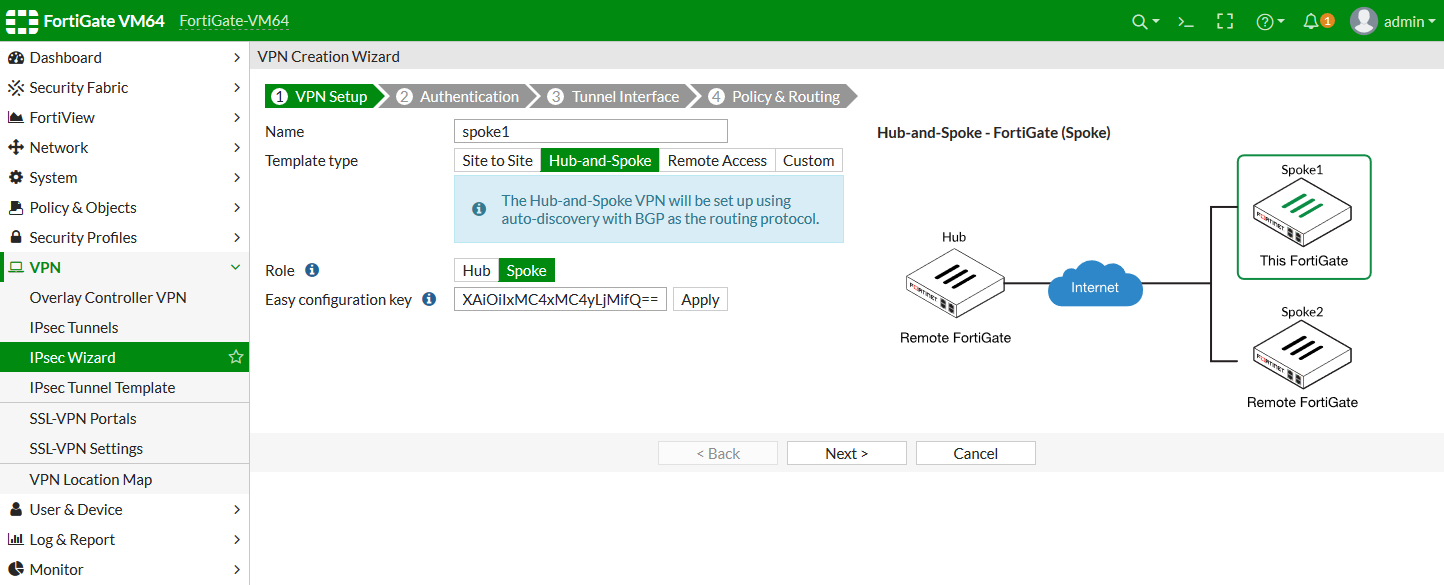Click the Policy & Objects icon

[x=15, y=208]
